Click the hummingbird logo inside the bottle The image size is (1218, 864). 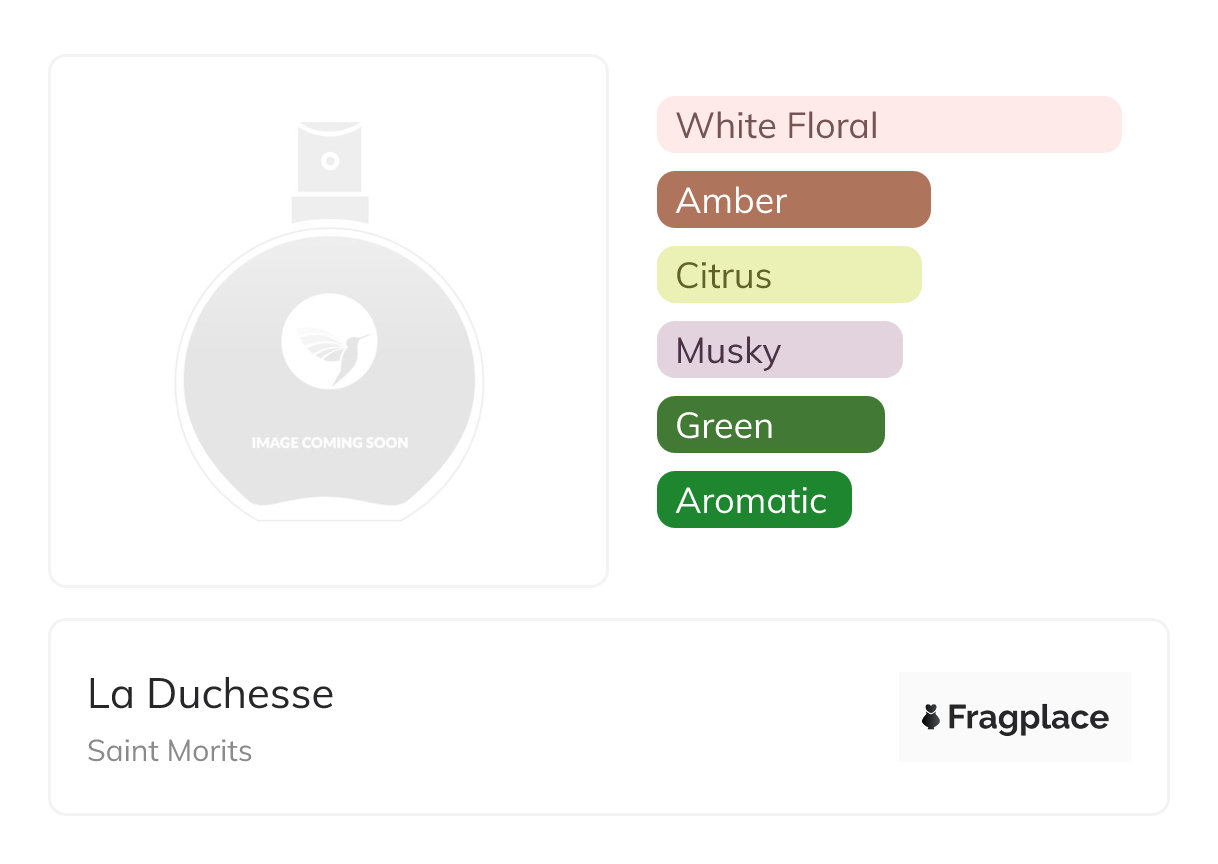click(x=329, y=340)
